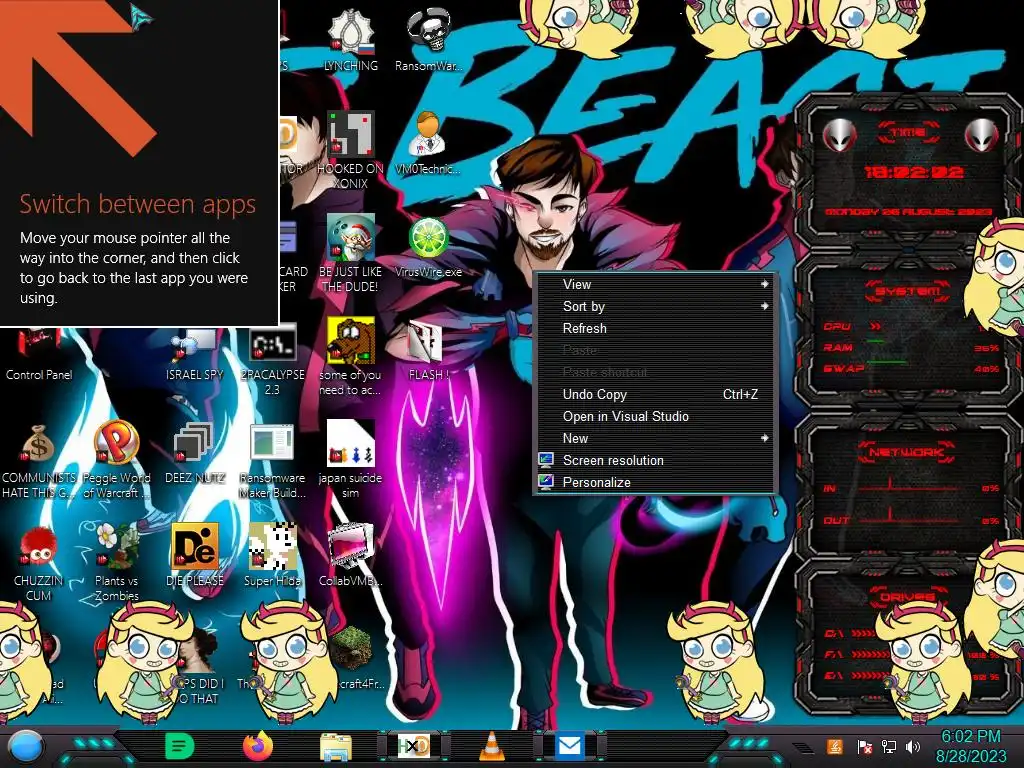1024x768 pixels.
Task: Open Firefox from the taskbar
Action: tap(258, 746)
